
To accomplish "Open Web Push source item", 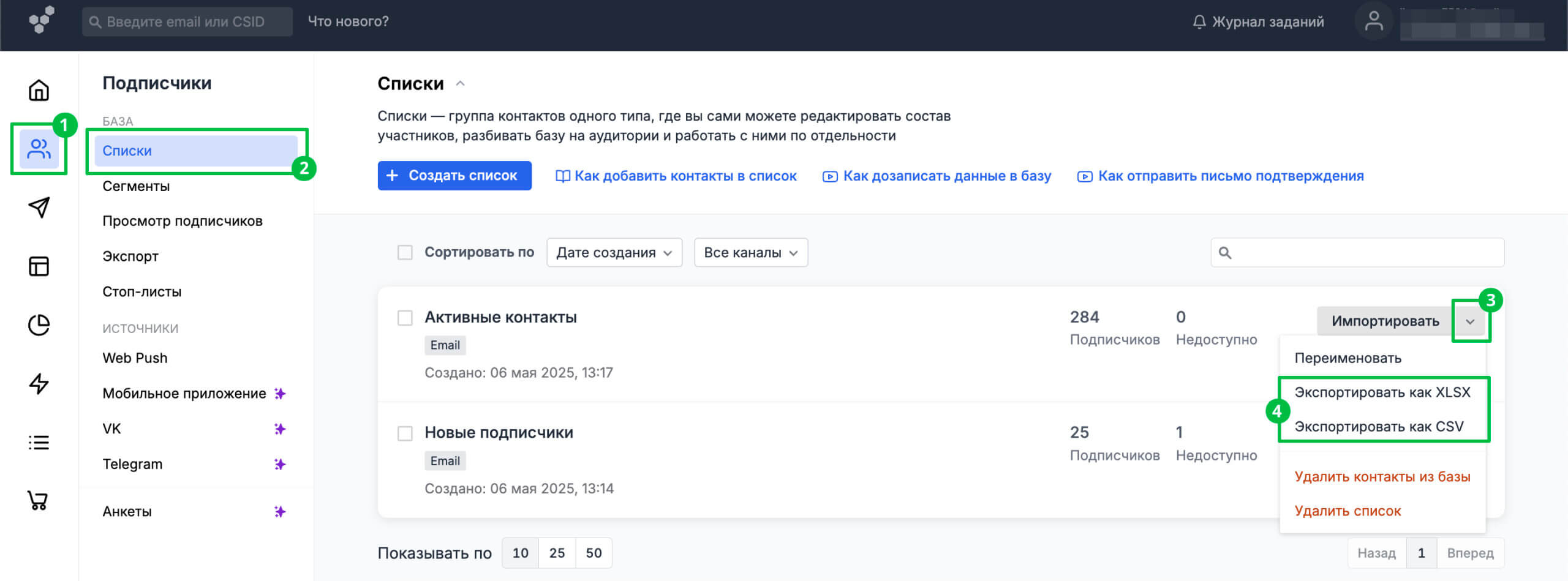I will pyautogui.click(x=135, y=358).
